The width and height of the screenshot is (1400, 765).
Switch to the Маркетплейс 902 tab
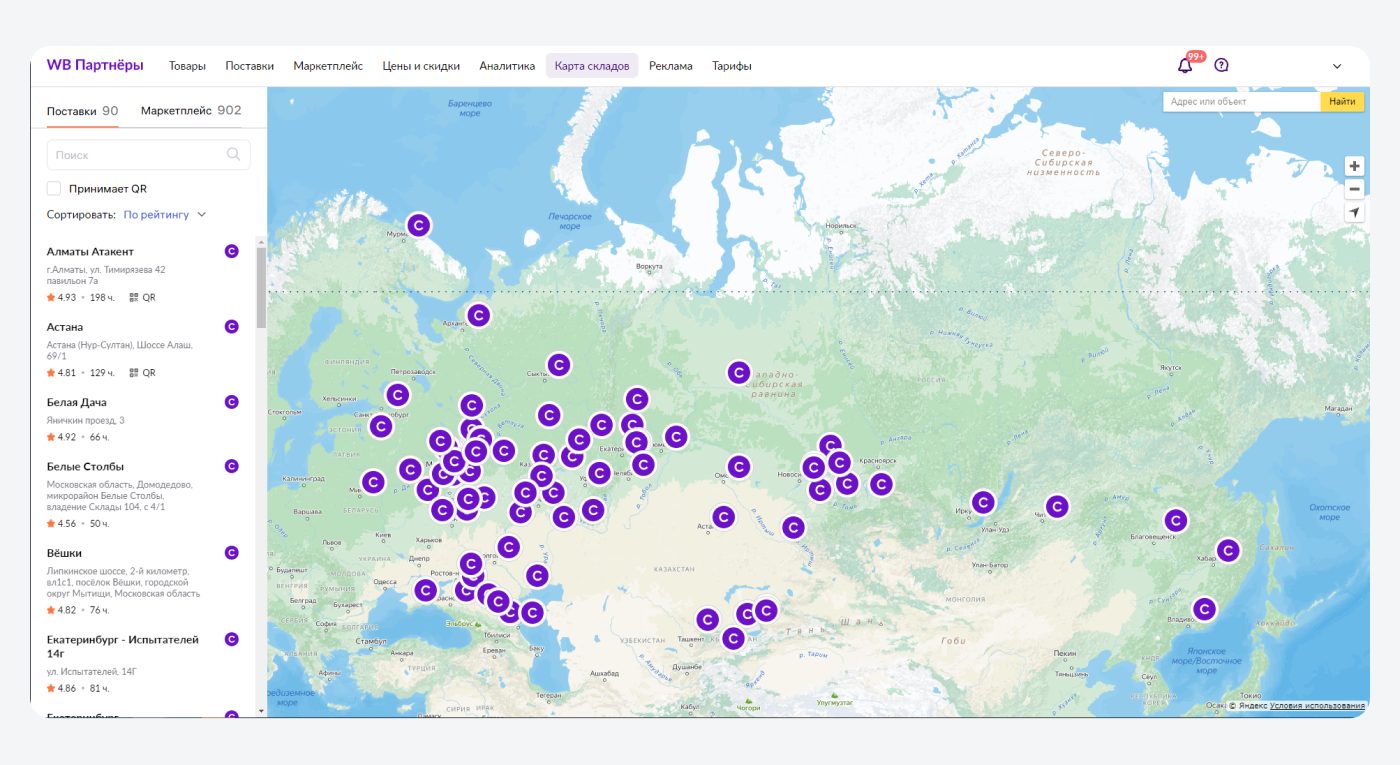click(x=191, y=110)
